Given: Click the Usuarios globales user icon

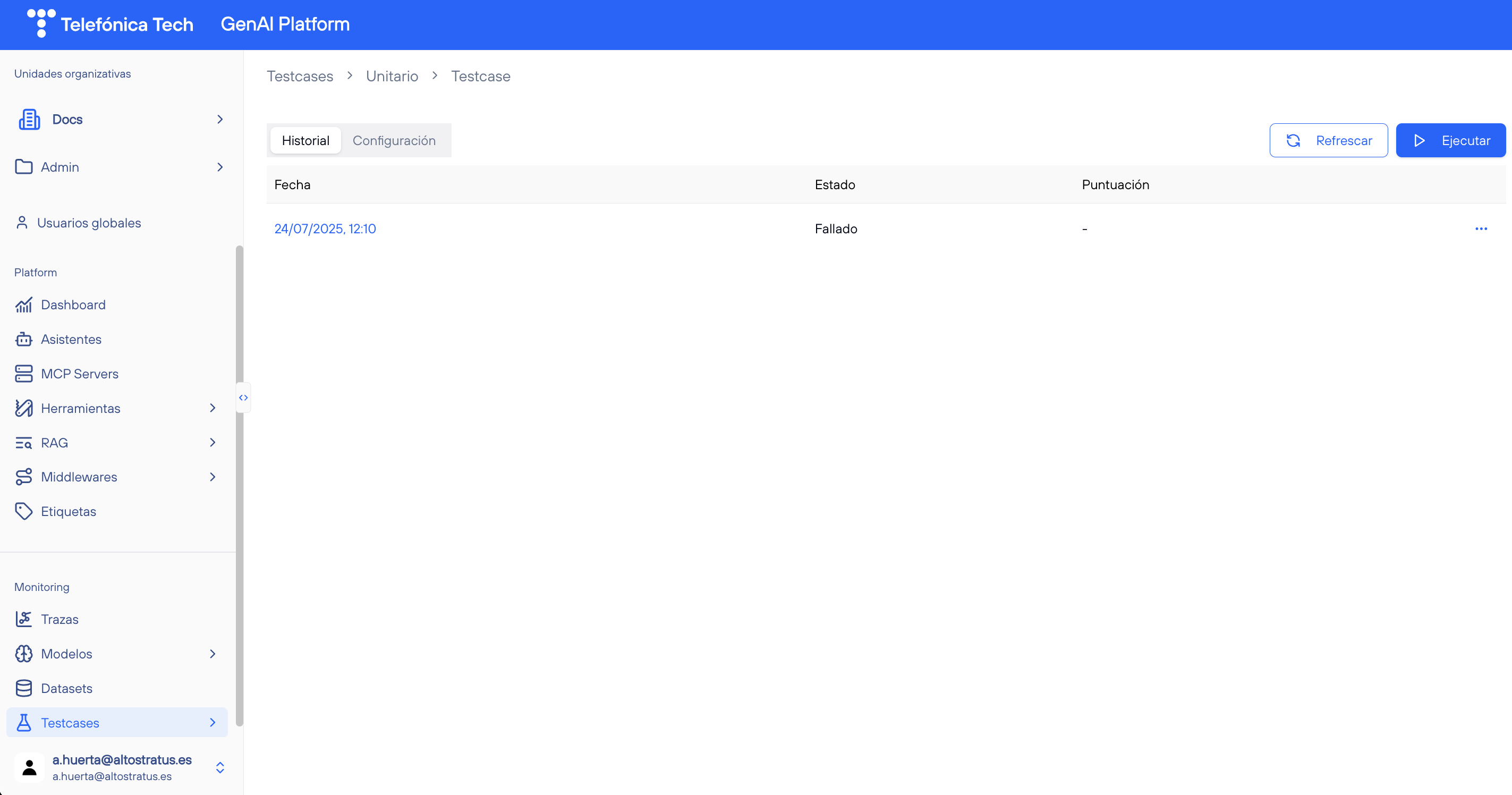Looking at the screenshot, I should 22,223.
